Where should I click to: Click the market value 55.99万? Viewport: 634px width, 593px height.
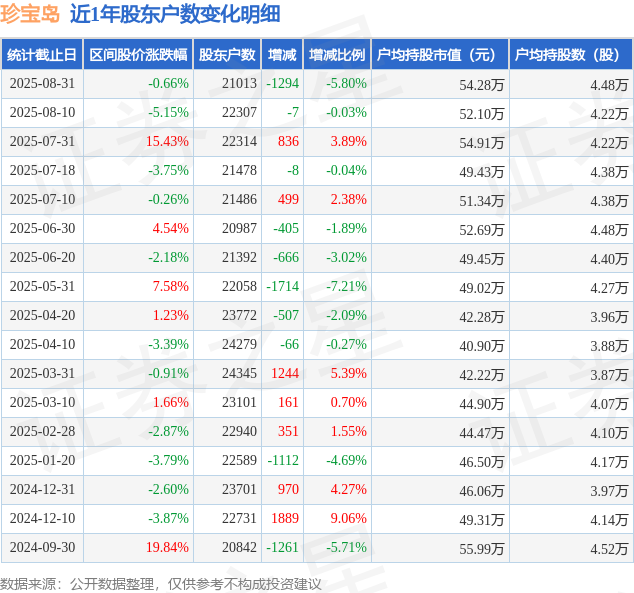click(x=482, y=549)
